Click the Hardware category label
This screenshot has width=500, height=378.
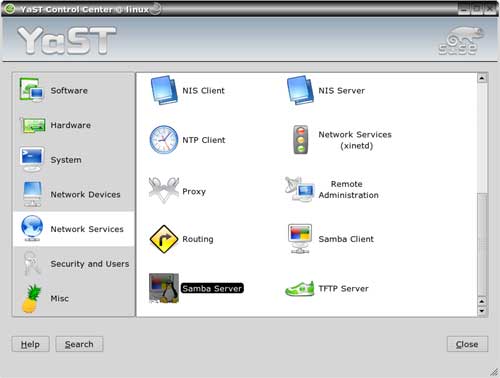pyautogui.click(x=70, y=125)
